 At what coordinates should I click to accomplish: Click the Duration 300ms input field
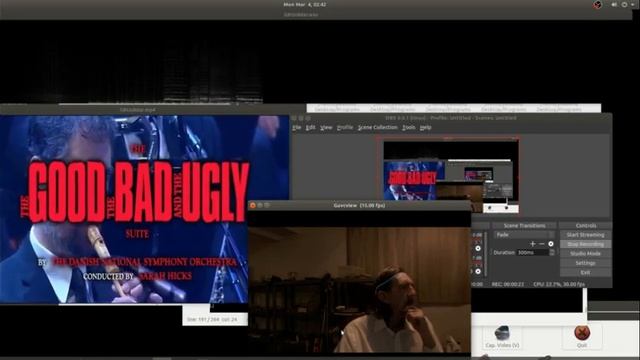pos(533,253)
